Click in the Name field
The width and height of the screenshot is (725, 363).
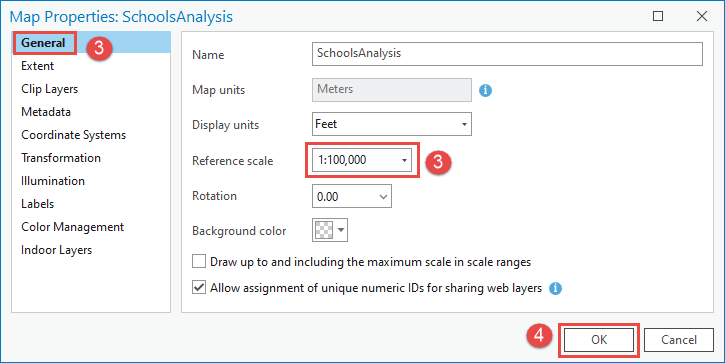(507, 54)
